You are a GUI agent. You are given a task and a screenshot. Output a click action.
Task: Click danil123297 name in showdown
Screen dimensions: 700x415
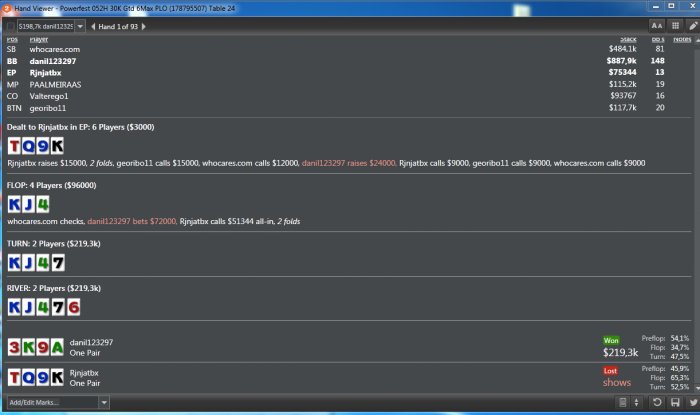pyautogui.click(x=92, y=342)
